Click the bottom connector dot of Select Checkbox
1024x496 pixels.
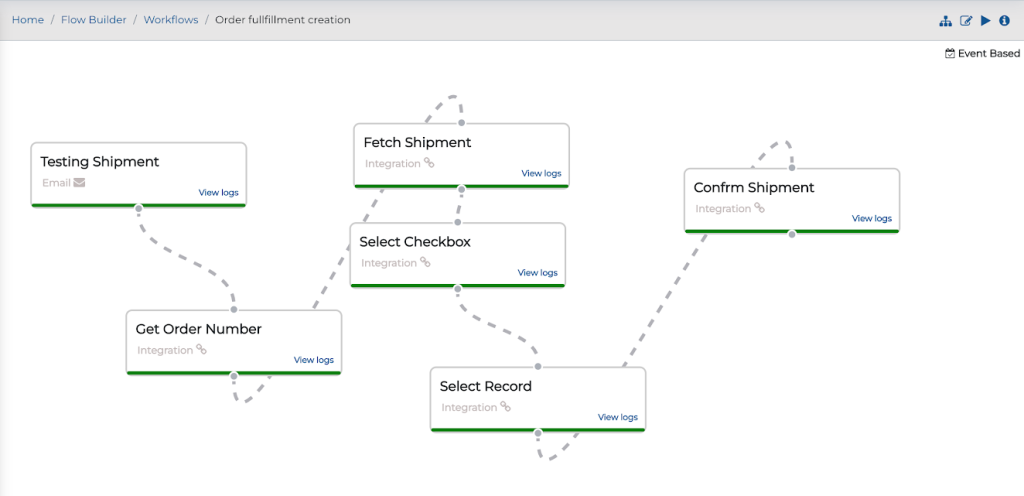point(457,288)
